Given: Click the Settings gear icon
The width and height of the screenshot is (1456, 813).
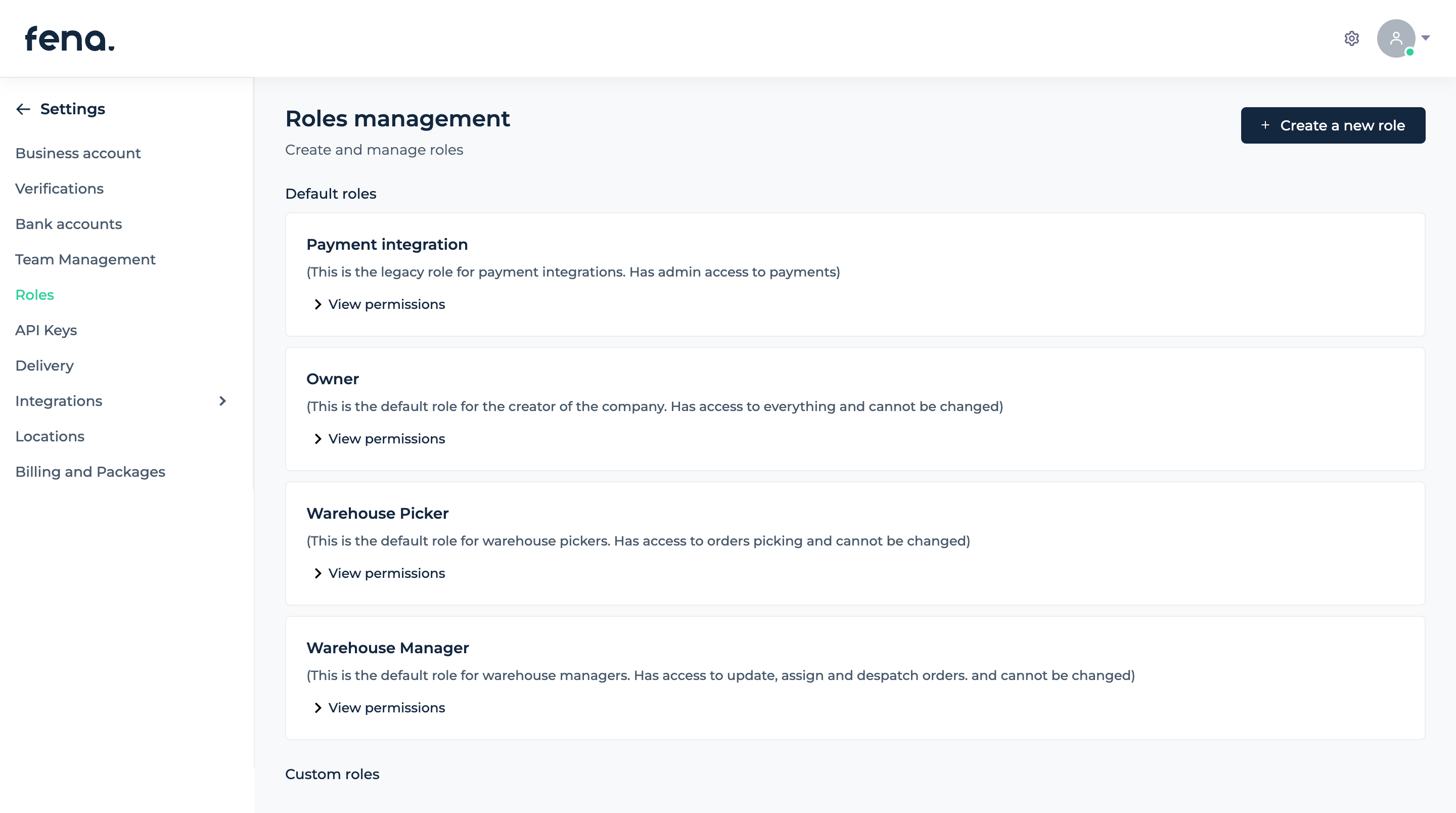Looking at the screenshot, I should [x=1352, y=38].
